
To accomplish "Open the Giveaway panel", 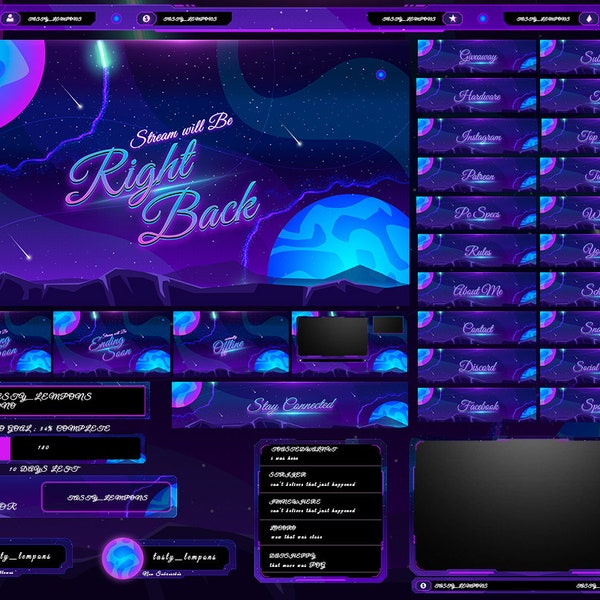I will (x=477, y=57).
